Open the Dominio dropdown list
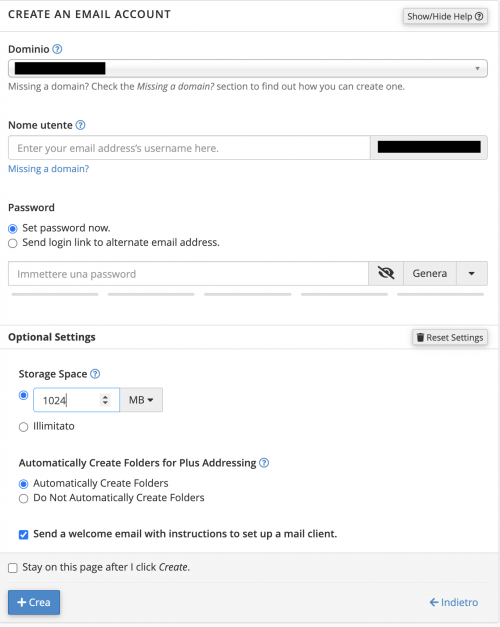This screenshot has height=627, width=500. 248,68
